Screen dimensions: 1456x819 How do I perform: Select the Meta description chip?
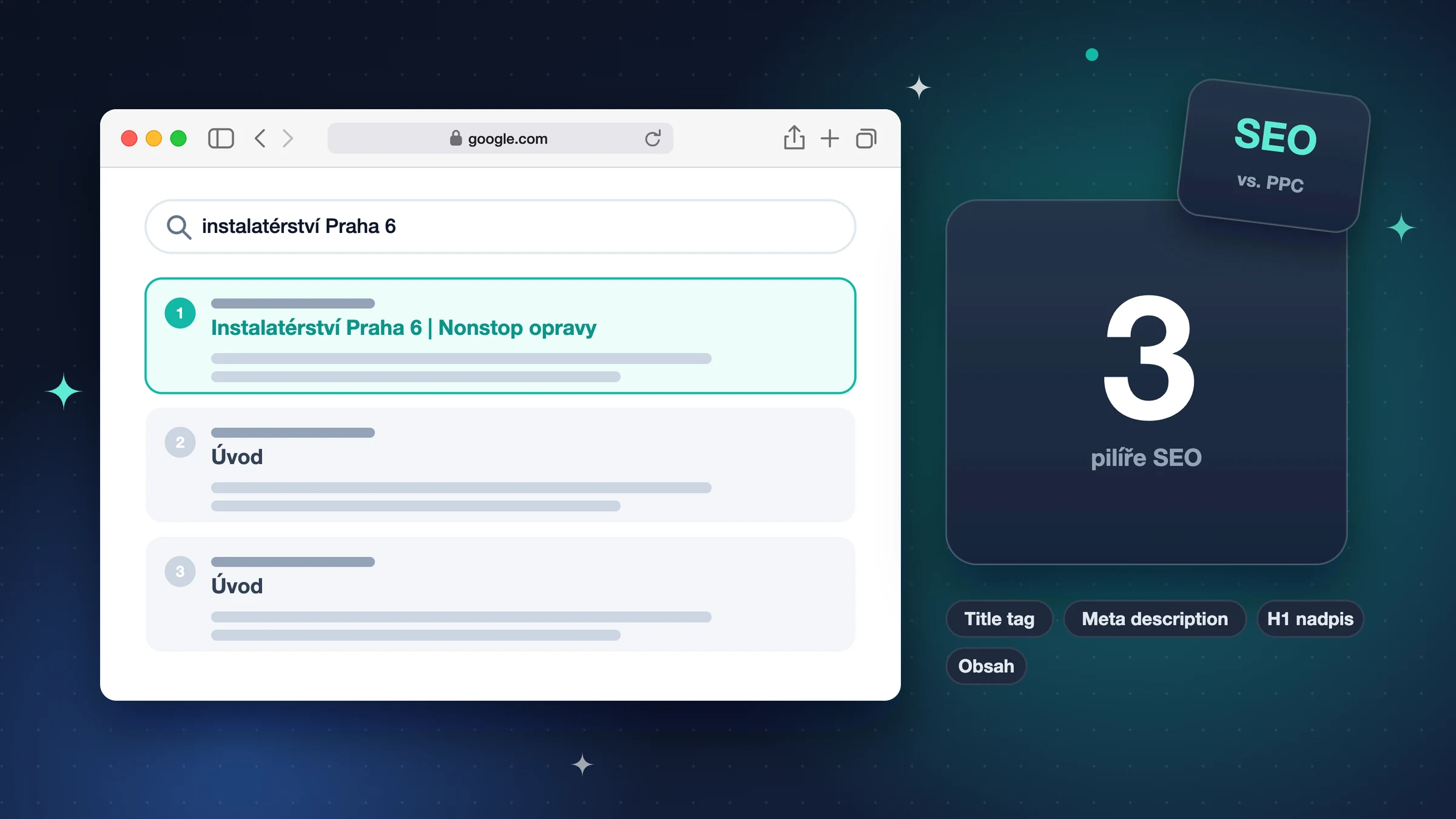click(1154, 619)
